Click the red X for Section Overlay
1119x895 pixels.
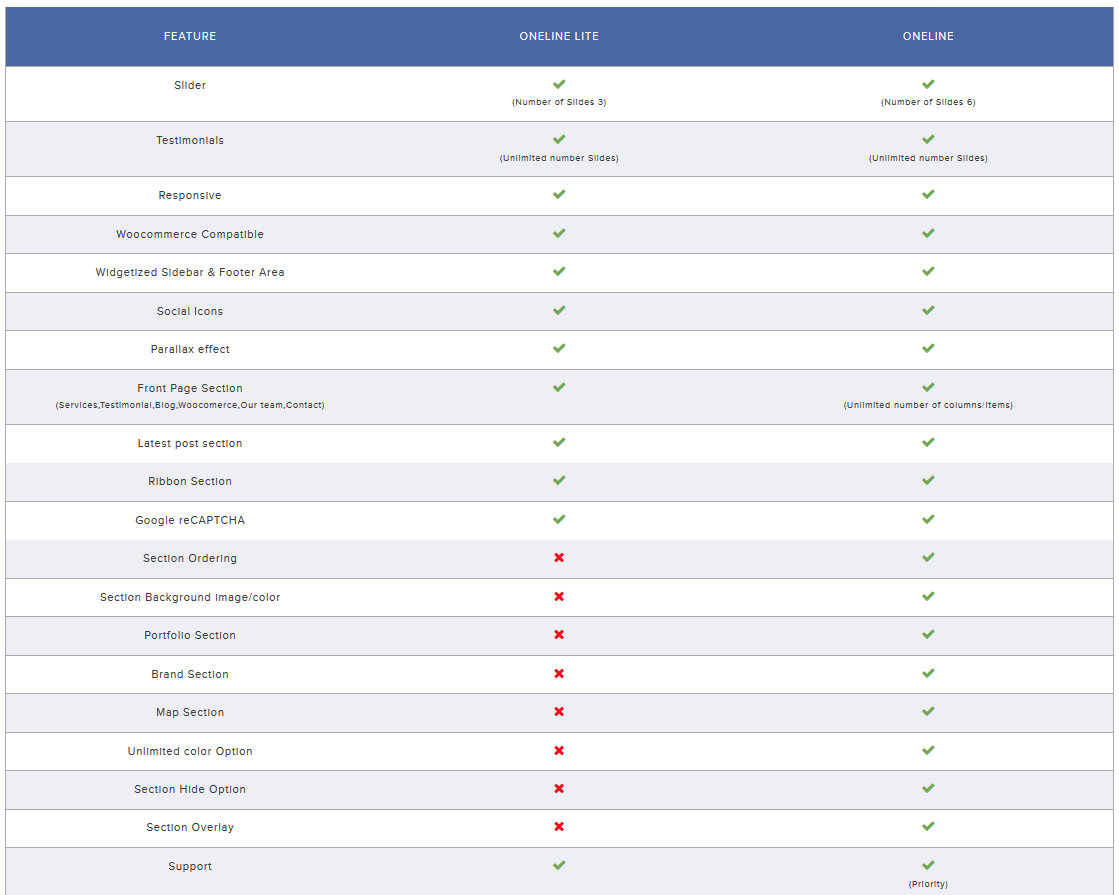pyautogui.click(x=559, y=827)
